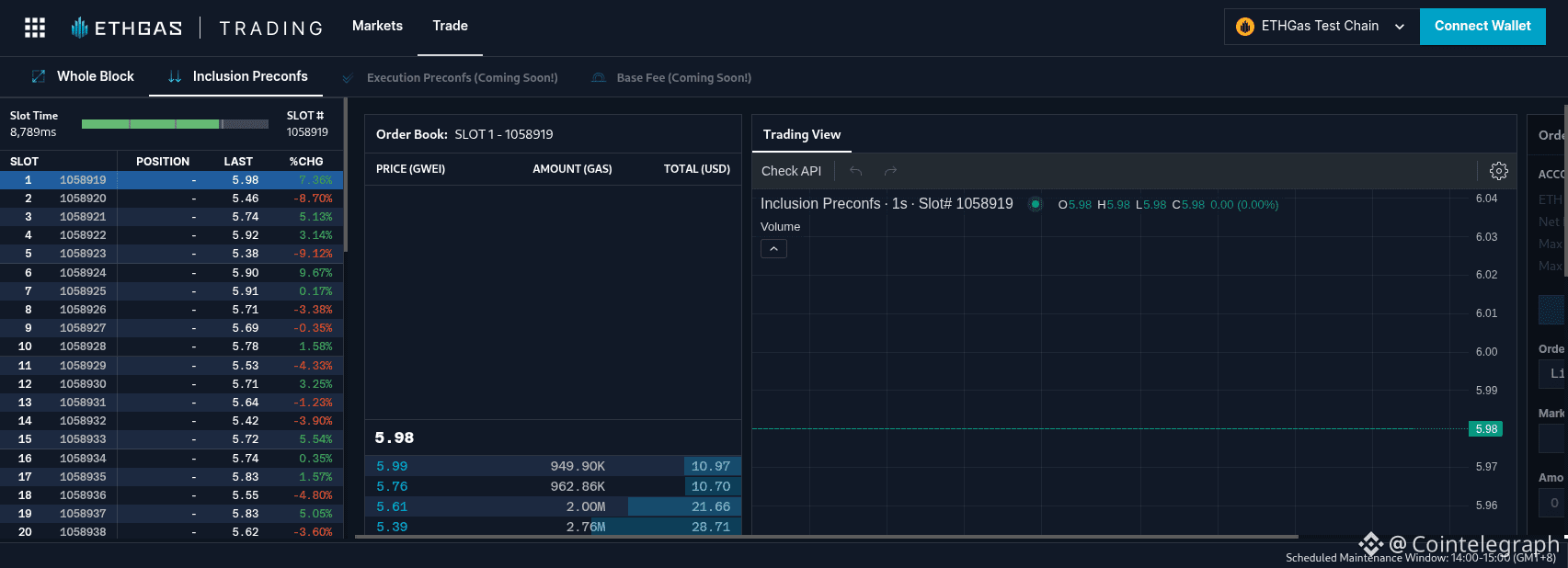Select the Trading View tab

[x=801, y=134]
